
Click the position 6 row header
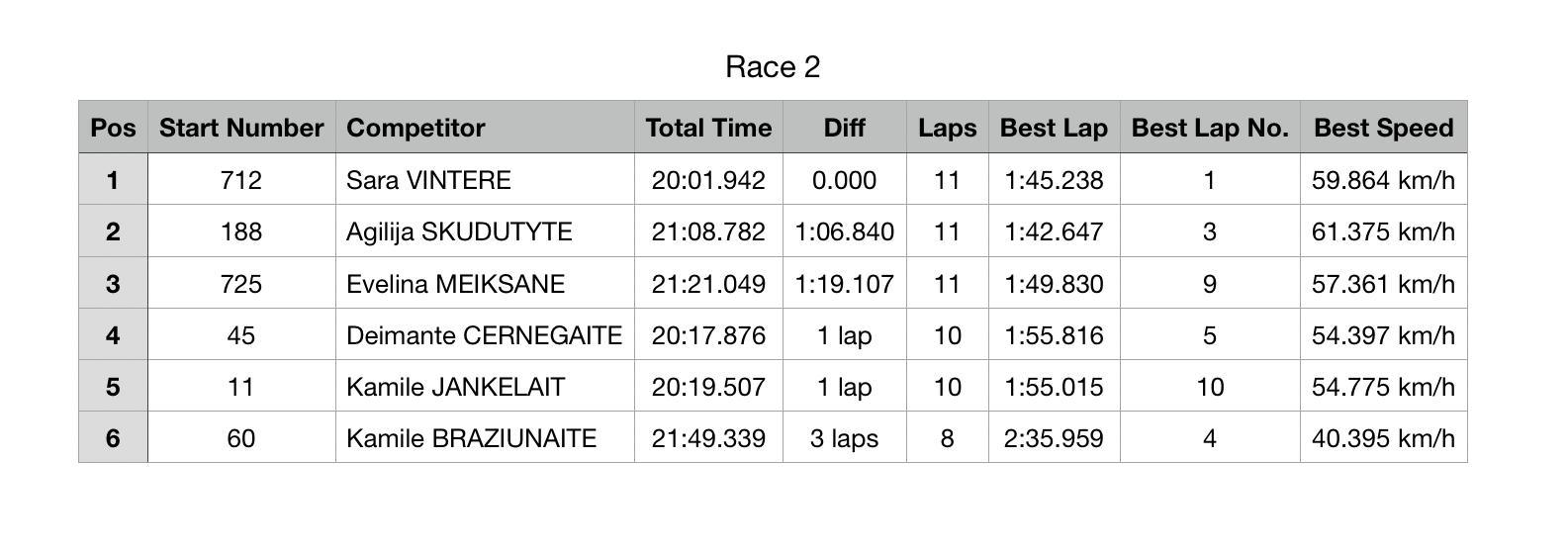[113, 438]
